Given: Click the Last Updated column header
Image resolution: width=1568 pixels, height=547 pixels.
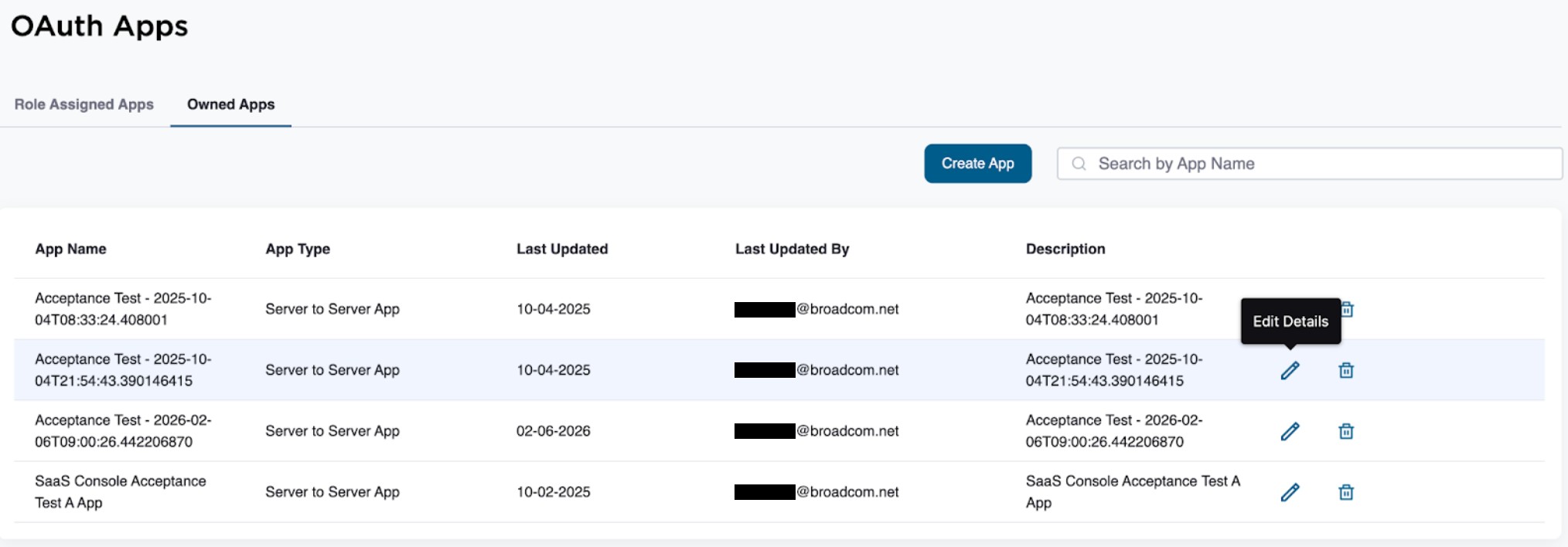Looking at the screenshot, I should pyautogui.click(x=562, y=249).
